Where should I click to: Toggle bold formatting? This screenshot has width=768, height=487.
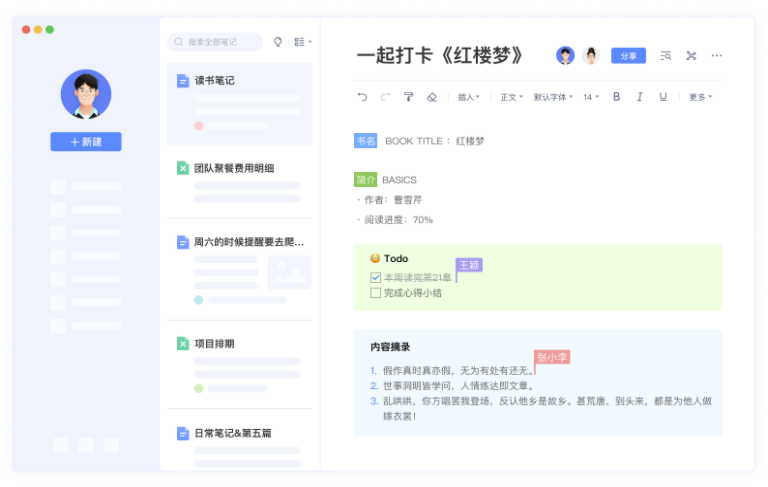(x=617, y=97)
